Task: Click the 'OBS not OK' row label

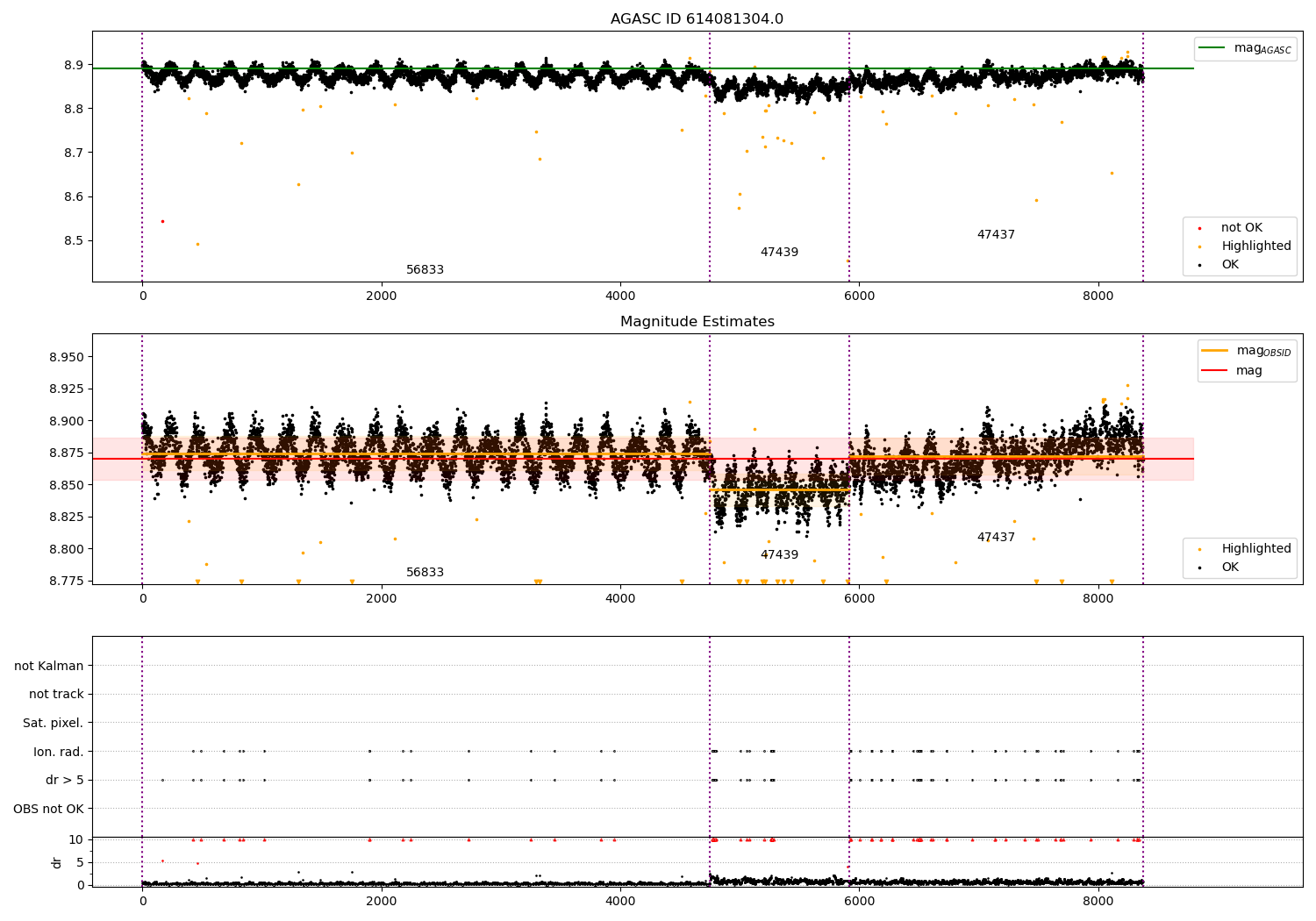Action: pos(49,809)
